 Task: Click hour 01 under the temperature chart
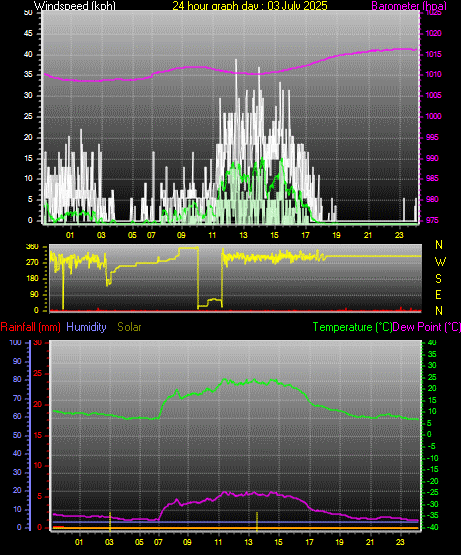tap(79, 542)
